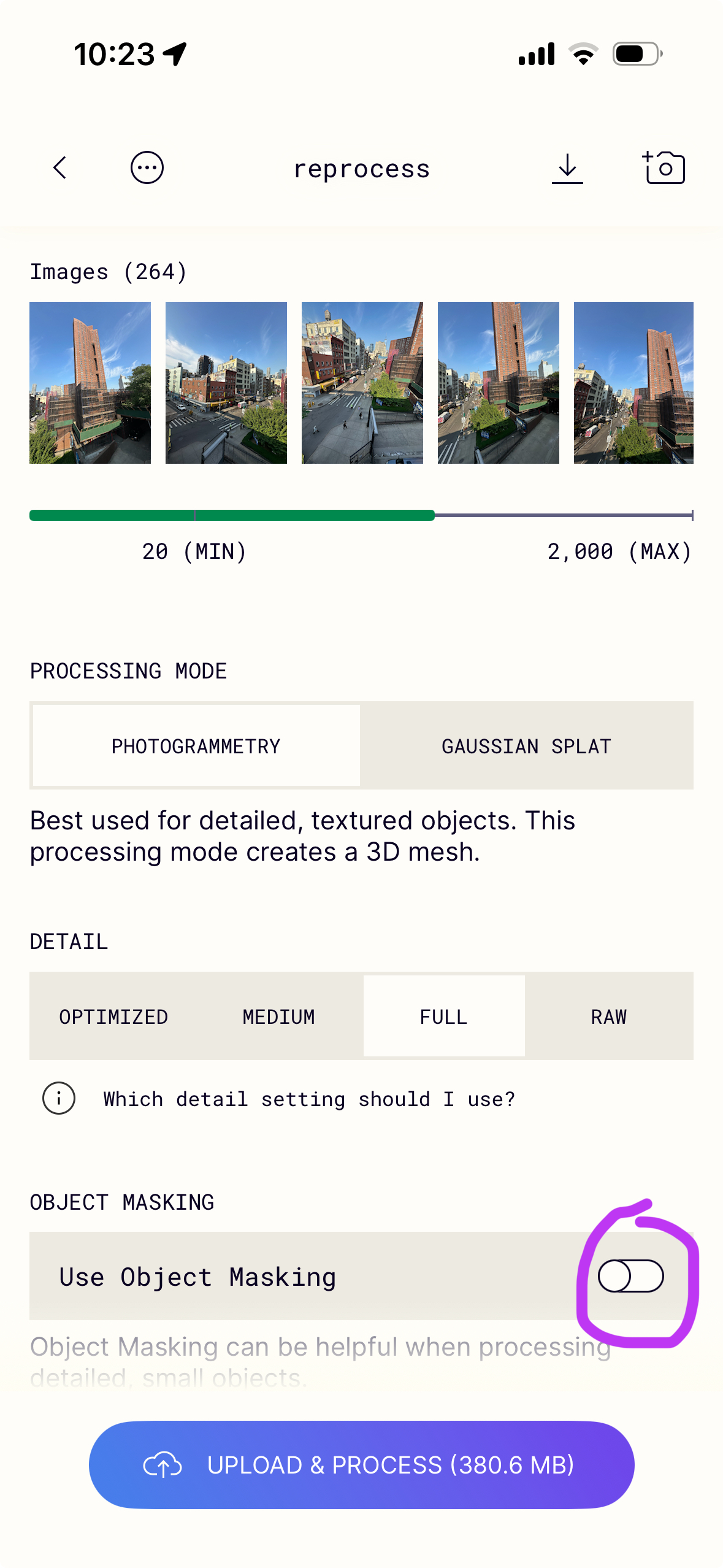Click the green image count progress bar
Screen dimensions: 723x1568
click(x=232, y=515)
